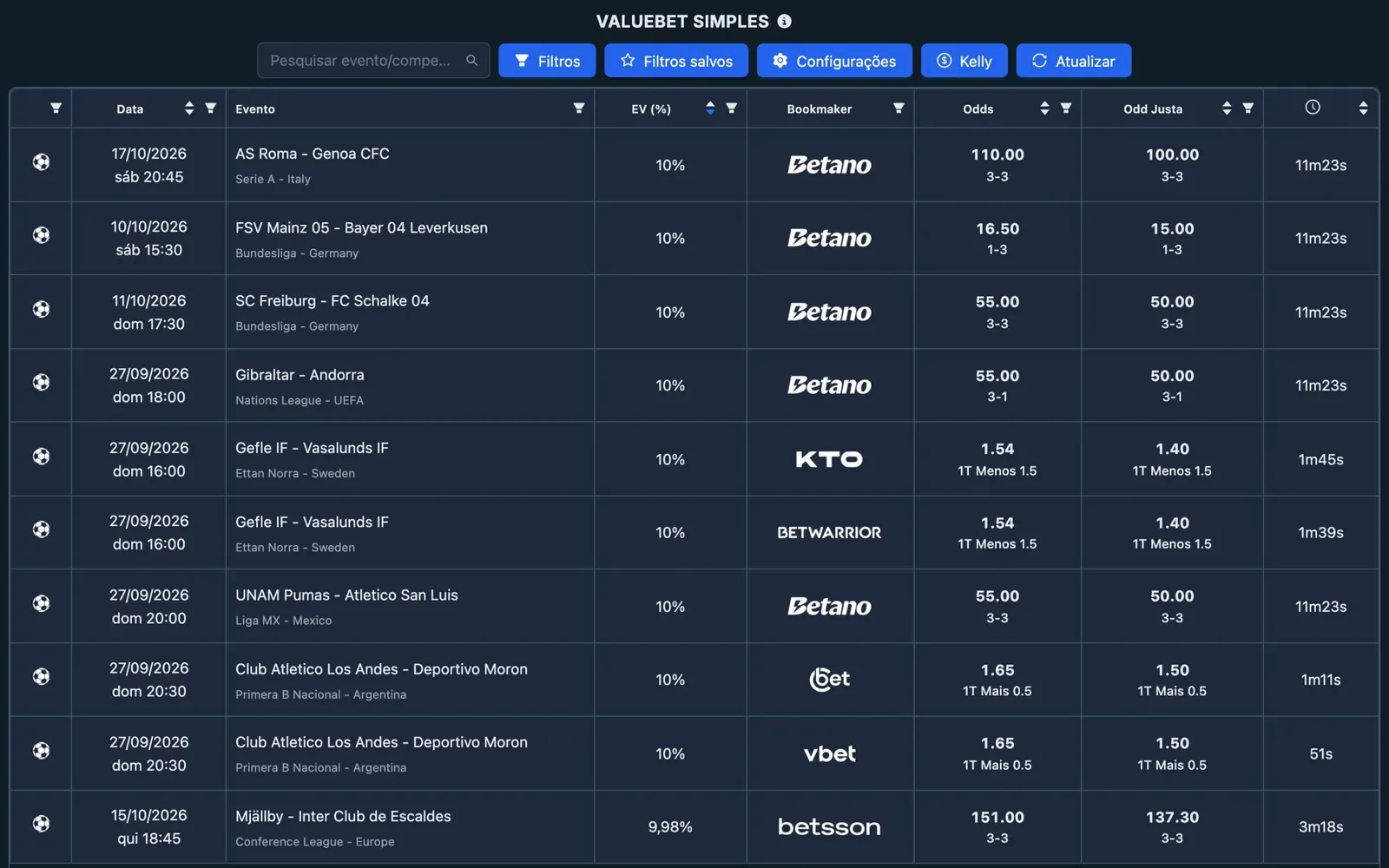This screenshot has width=1389, height=868.
Task: Sort by Data column using arrows
Action: pyautogui.click(x=189, y=108)
